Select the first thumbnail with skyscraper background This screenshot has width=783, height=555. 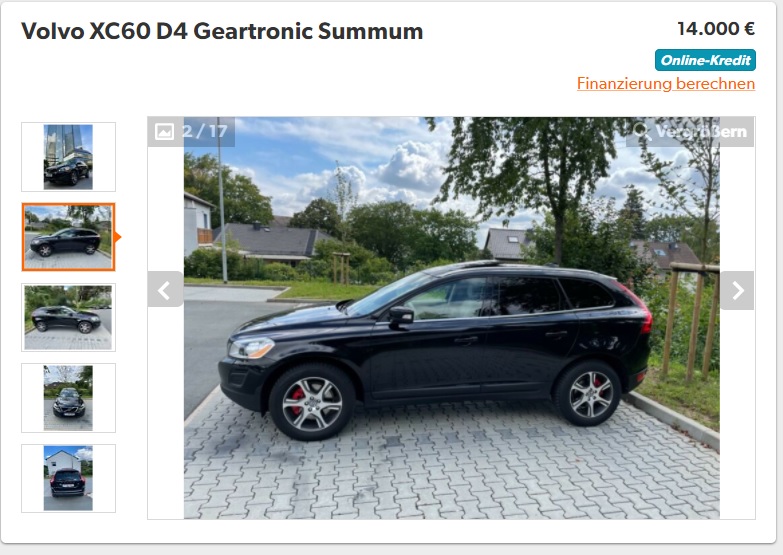coord(68,157)
